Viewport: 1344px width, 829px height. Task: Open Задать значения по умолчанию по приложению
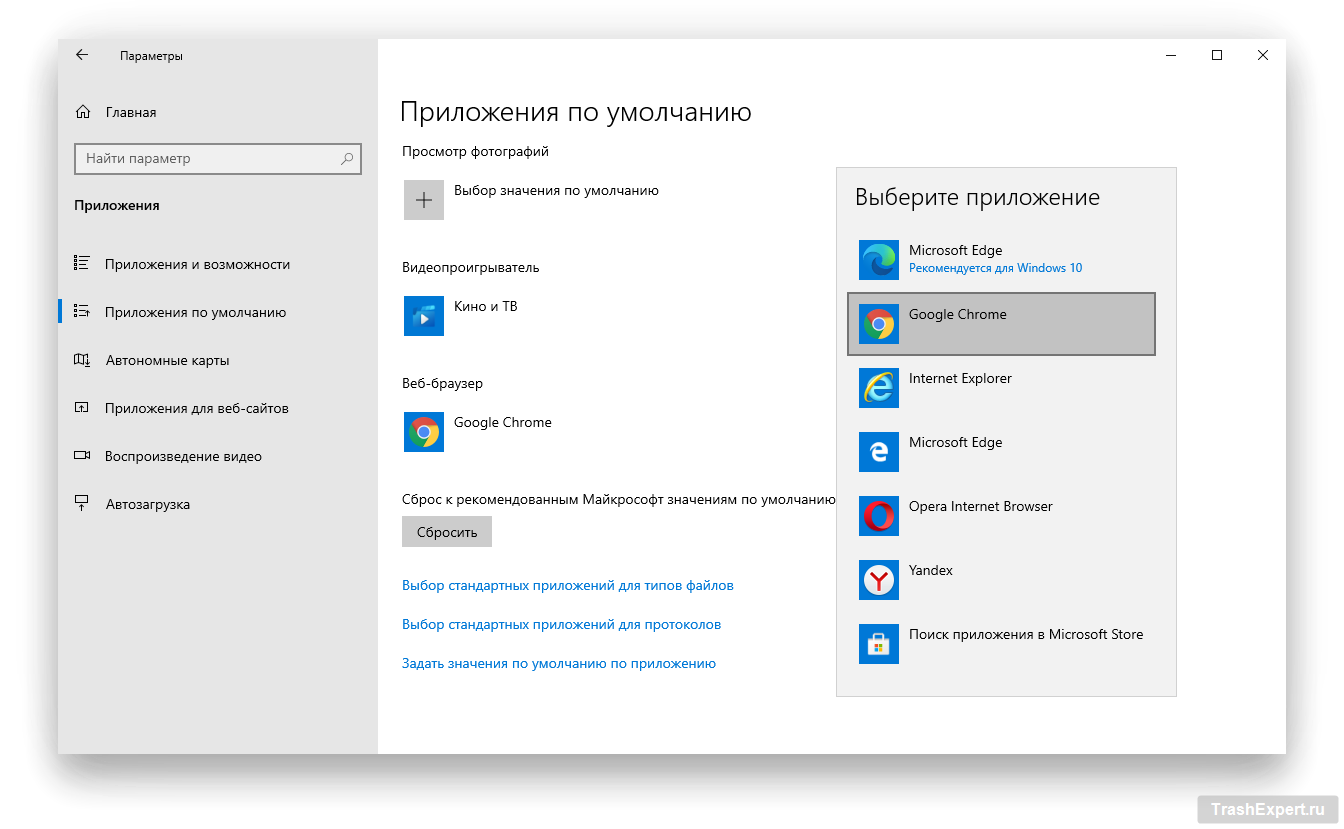[x=559, y=663]
